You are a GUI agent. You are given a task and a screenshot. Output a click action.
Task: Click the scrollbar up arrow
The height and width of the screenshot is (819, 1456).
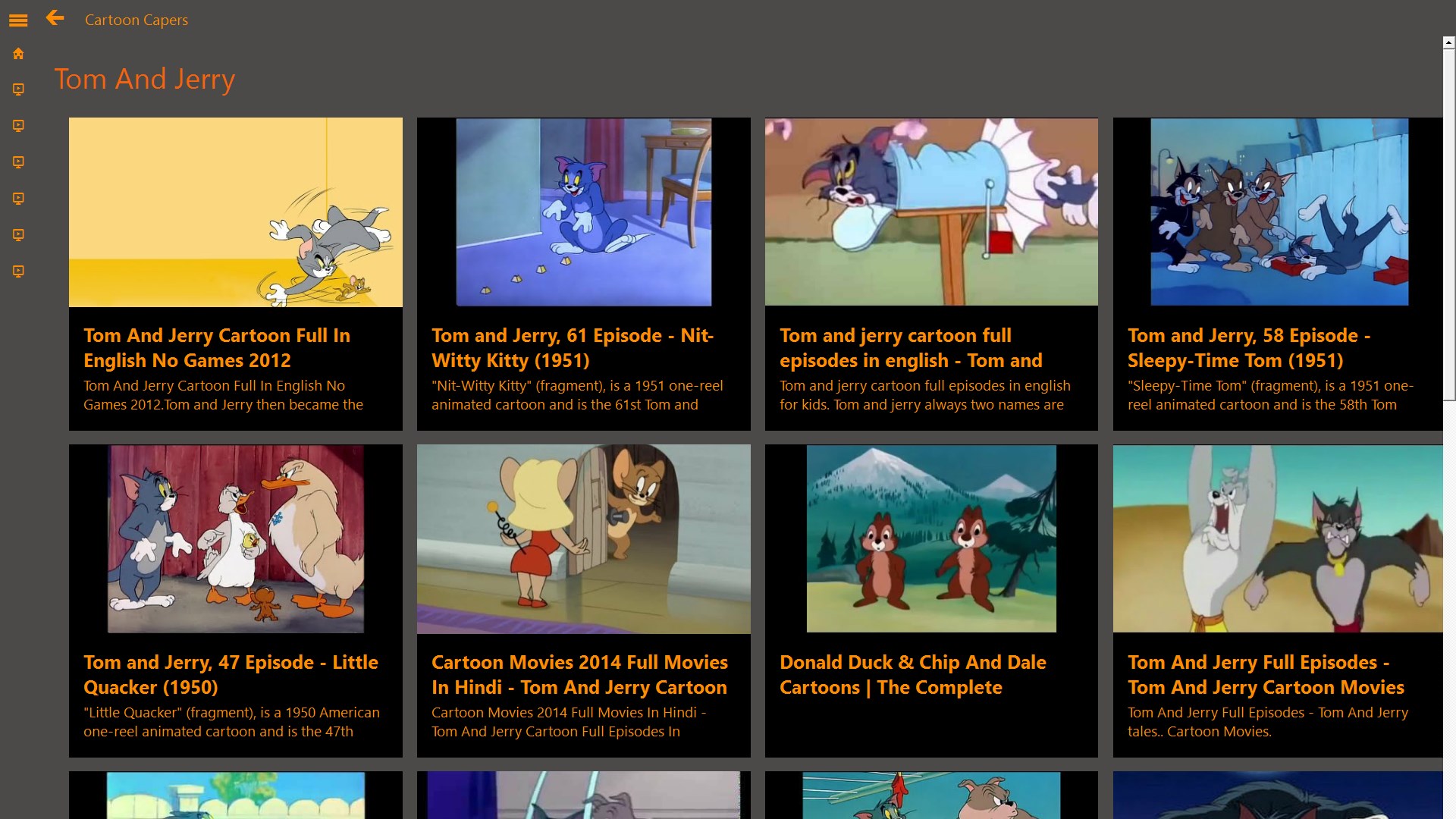(1449, 43)
